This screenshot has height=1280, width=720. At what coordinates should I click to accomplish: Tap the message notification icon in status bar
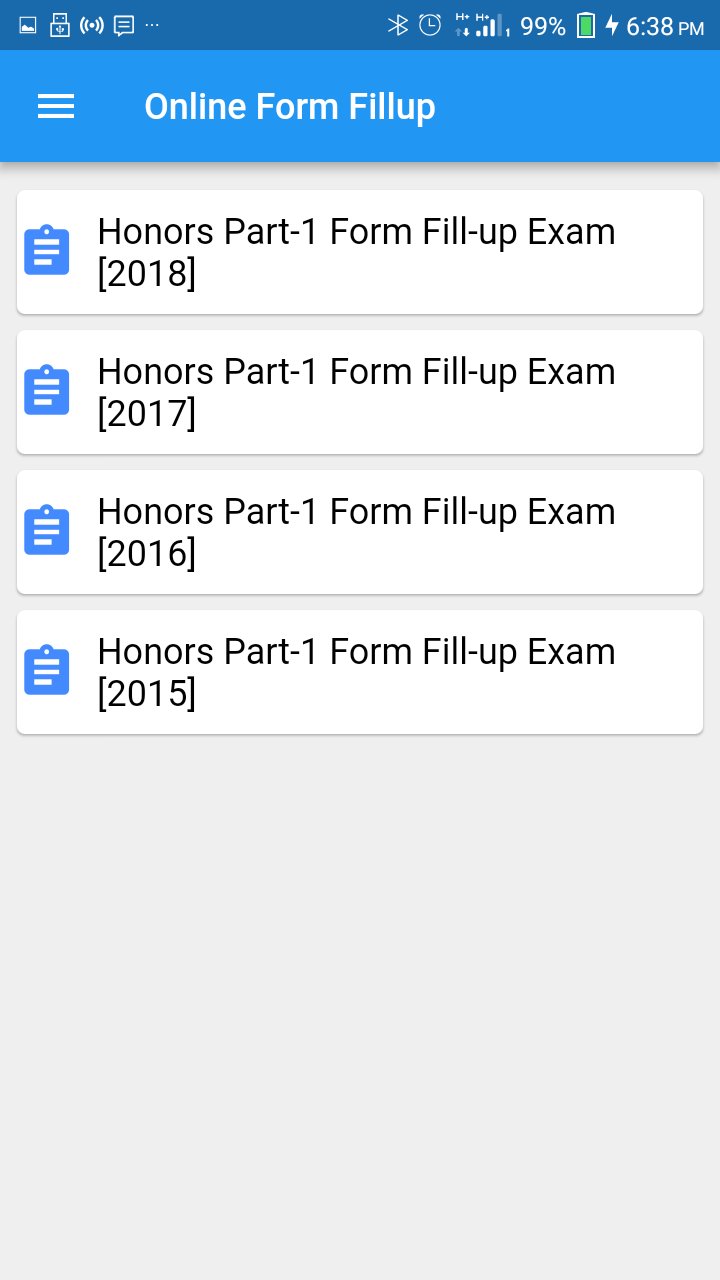(x=124, y=26)
